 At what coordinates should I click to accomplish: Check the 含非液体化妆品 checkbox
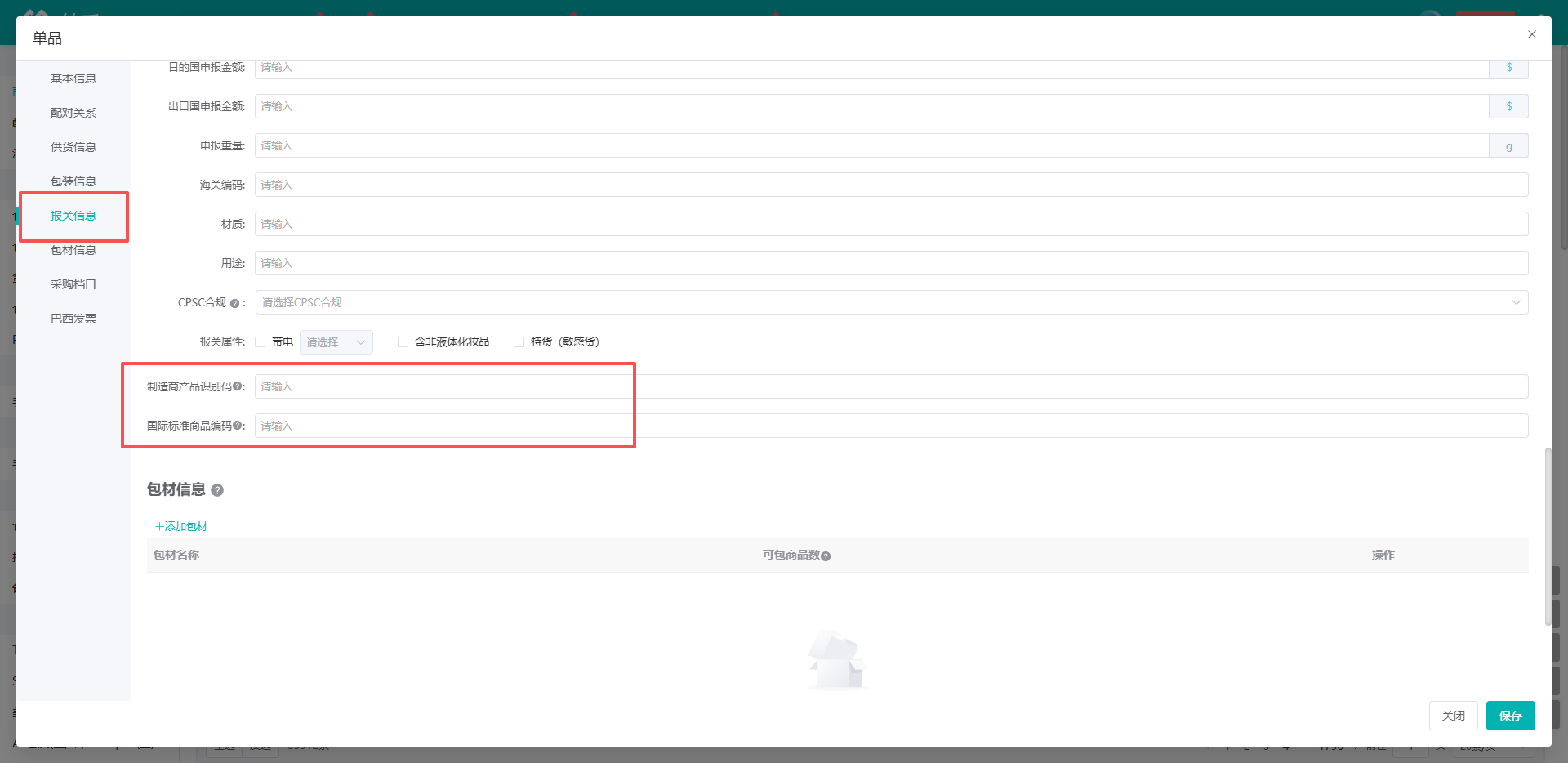403,342
